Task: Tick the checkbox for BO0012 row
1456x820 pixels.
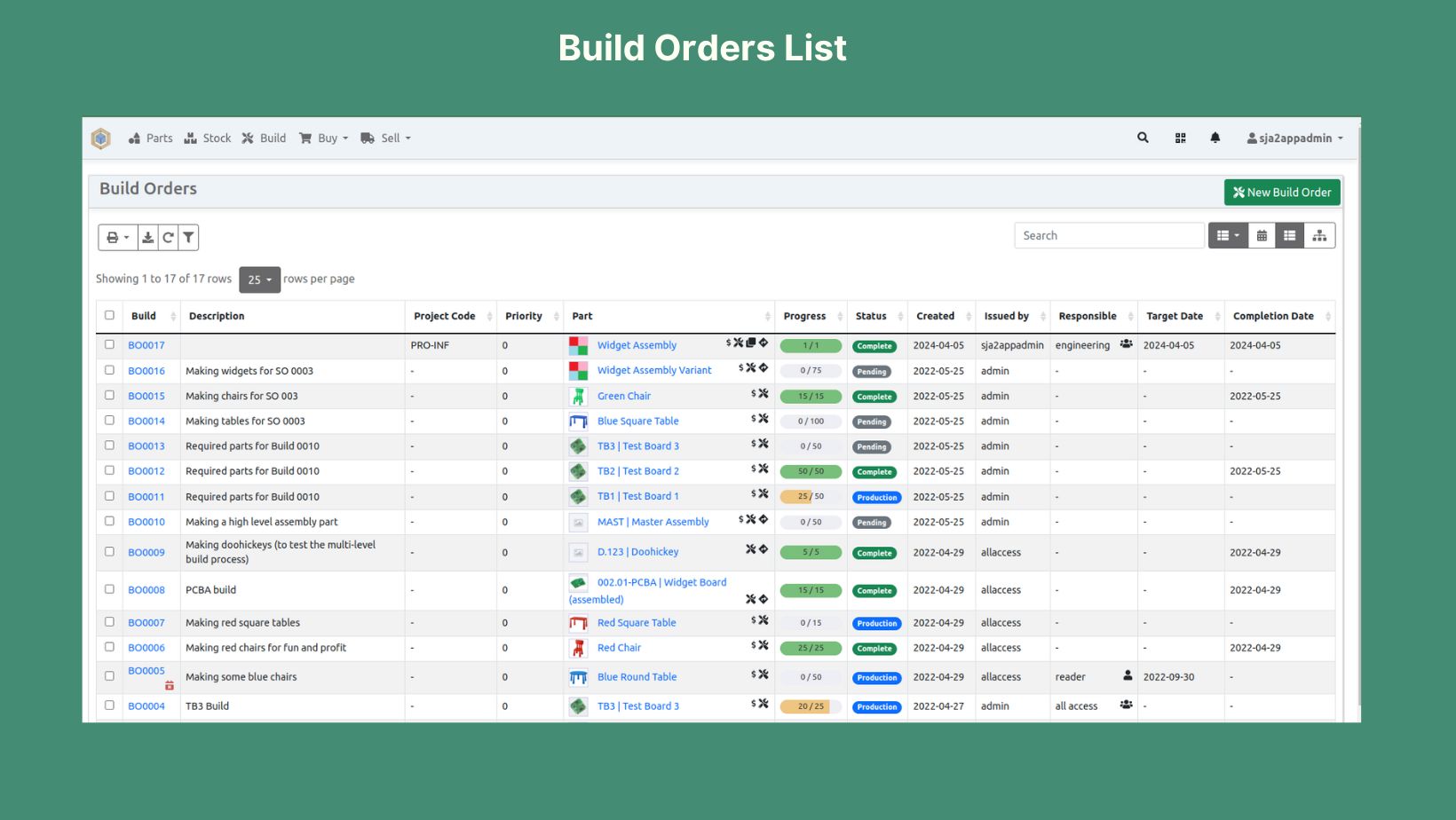Action: click(x=109, y=470)
